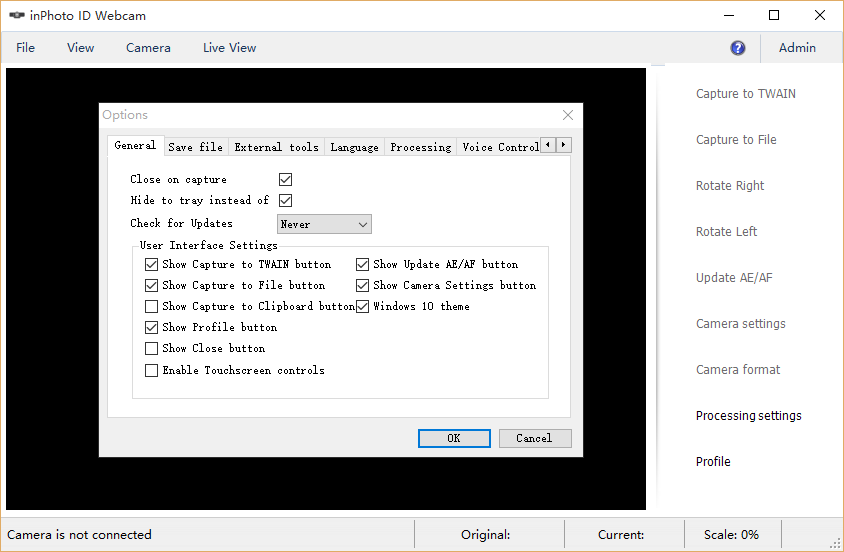Click Processing settings in the side panel

coord(748,416)
